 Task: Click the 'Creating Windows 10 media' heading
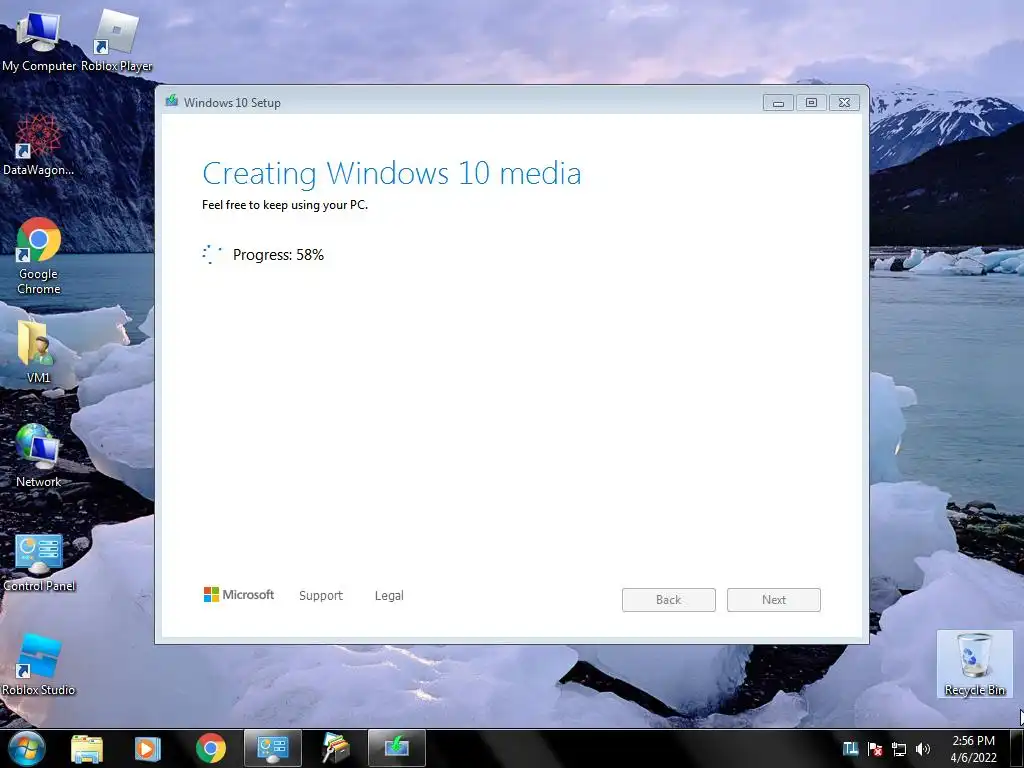(392, 173)
